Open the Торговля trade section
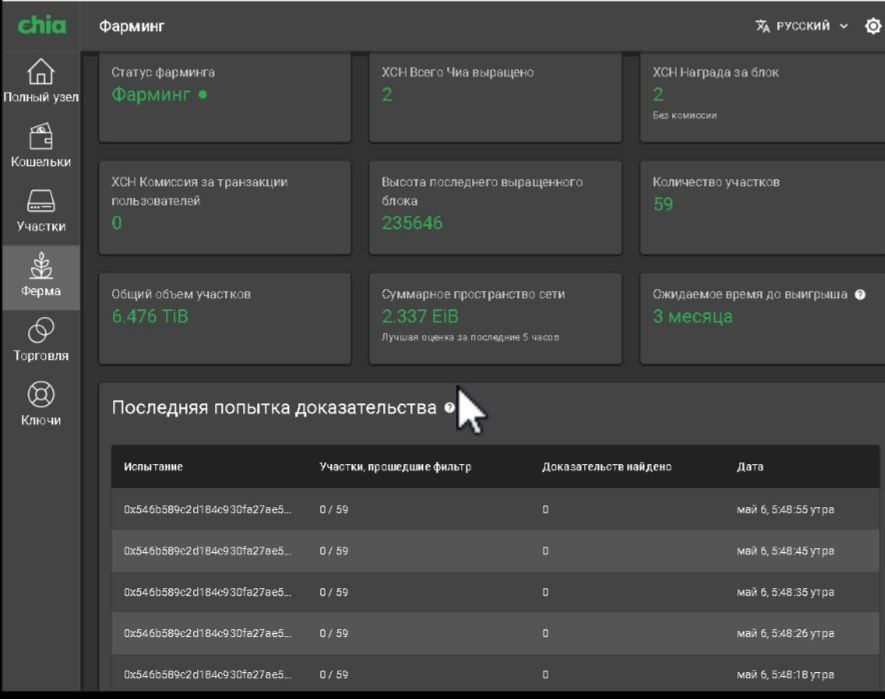Viewport: 885px width, 699px height. (41, 339)
